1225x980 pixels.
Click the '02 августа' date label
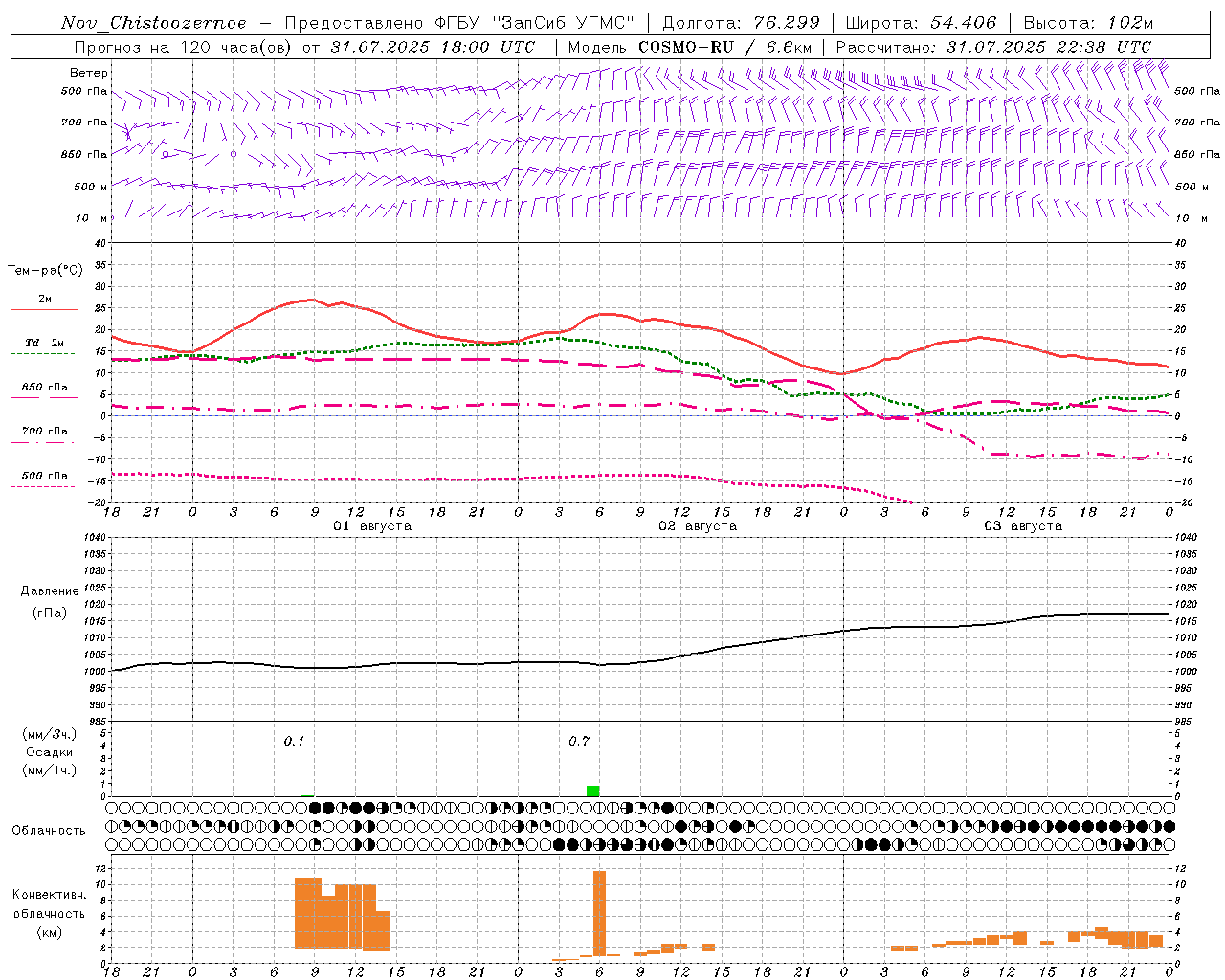(698, 526)
